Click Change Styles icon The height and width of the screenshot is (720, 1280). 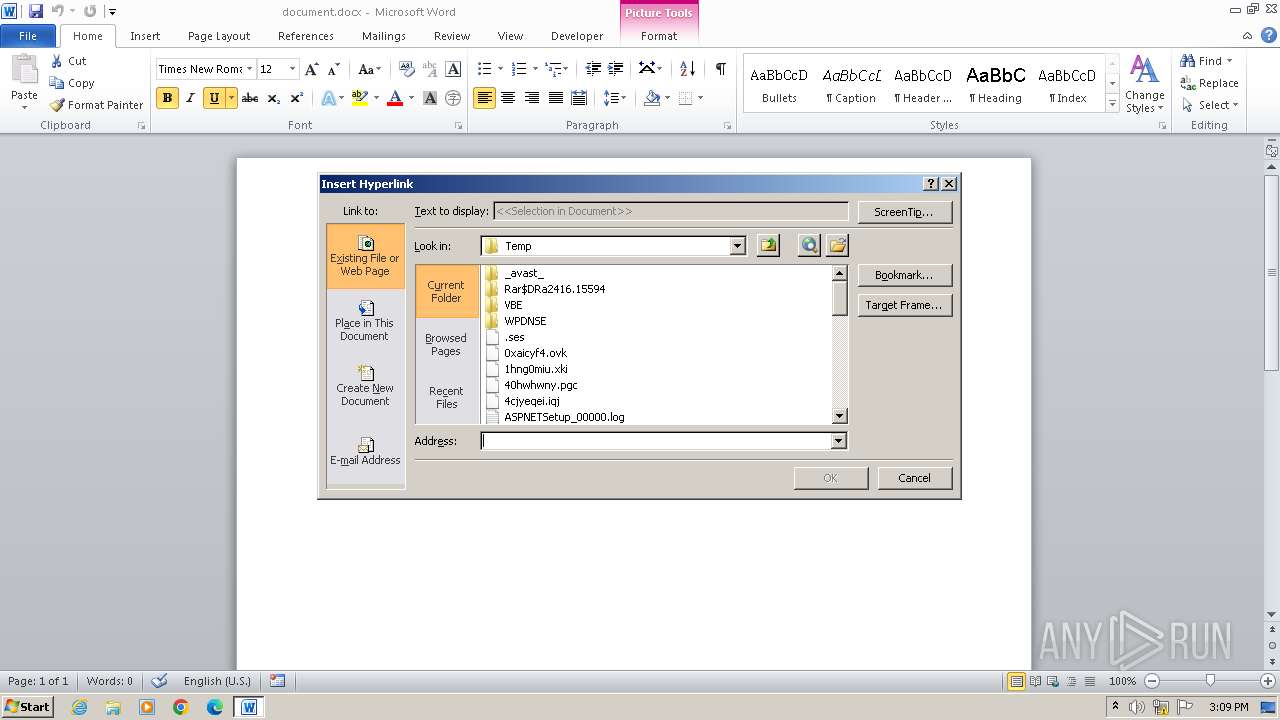point(1145,85)
